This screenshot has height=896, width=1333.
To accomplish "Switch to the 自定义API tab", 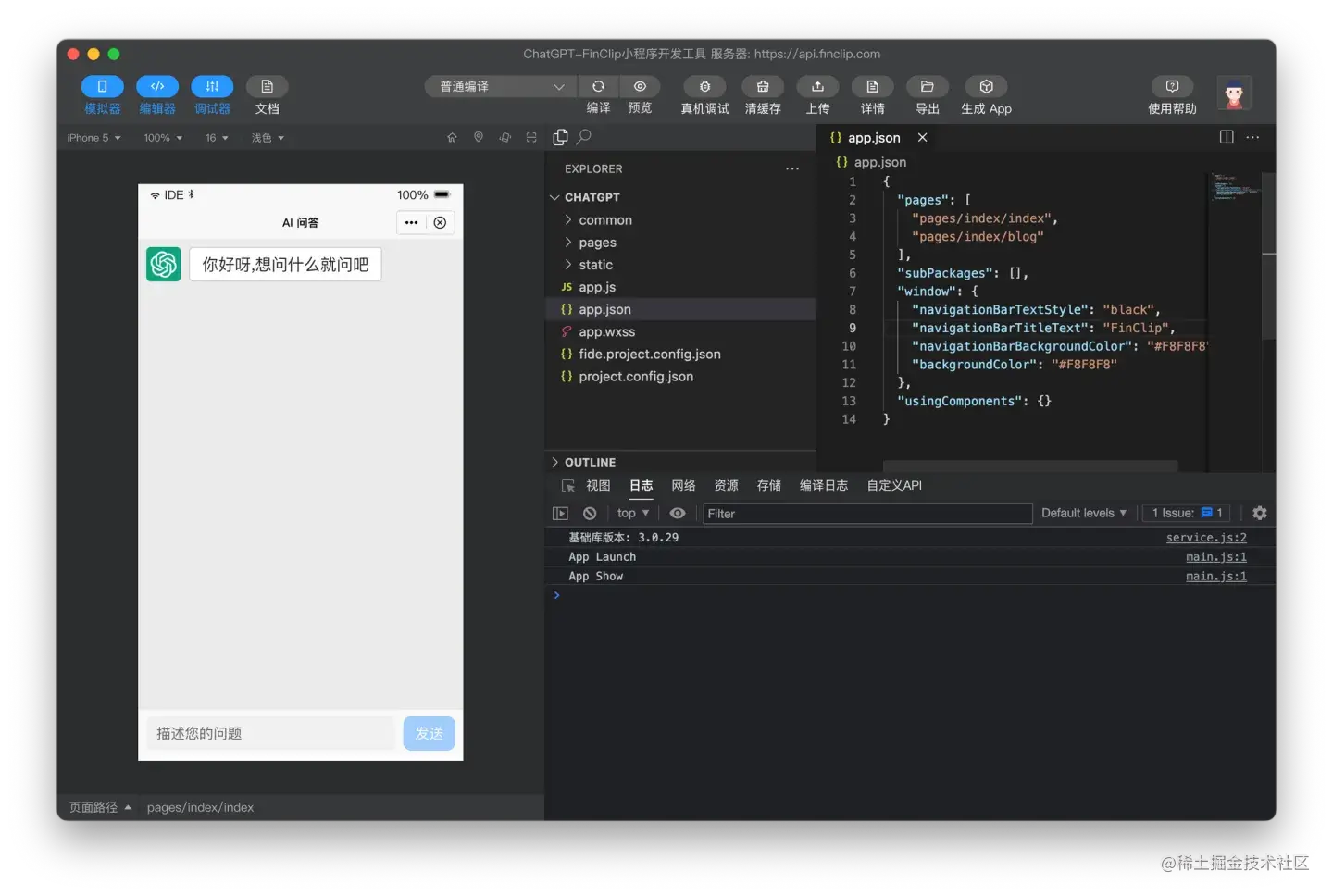I will point(894,486).
